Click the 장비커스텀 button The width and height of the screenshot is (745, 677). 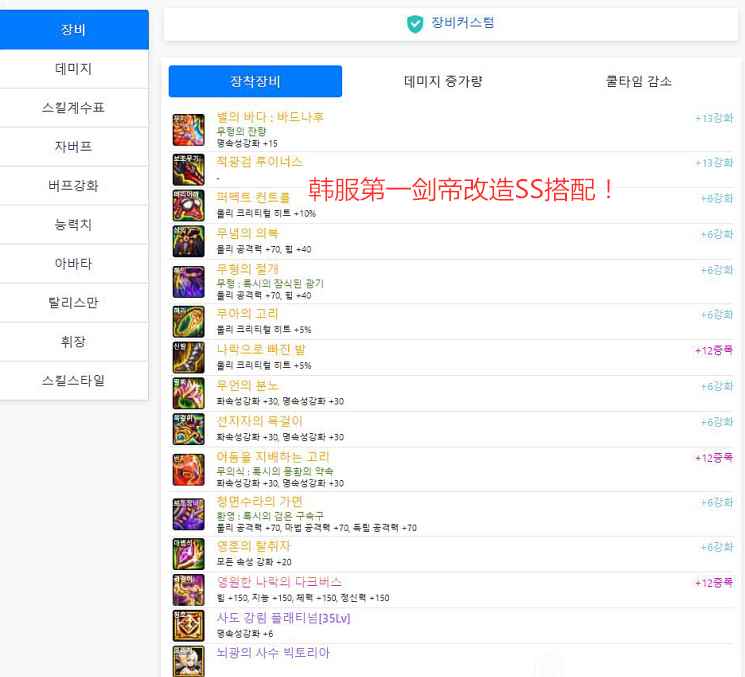tap(451, 24)
